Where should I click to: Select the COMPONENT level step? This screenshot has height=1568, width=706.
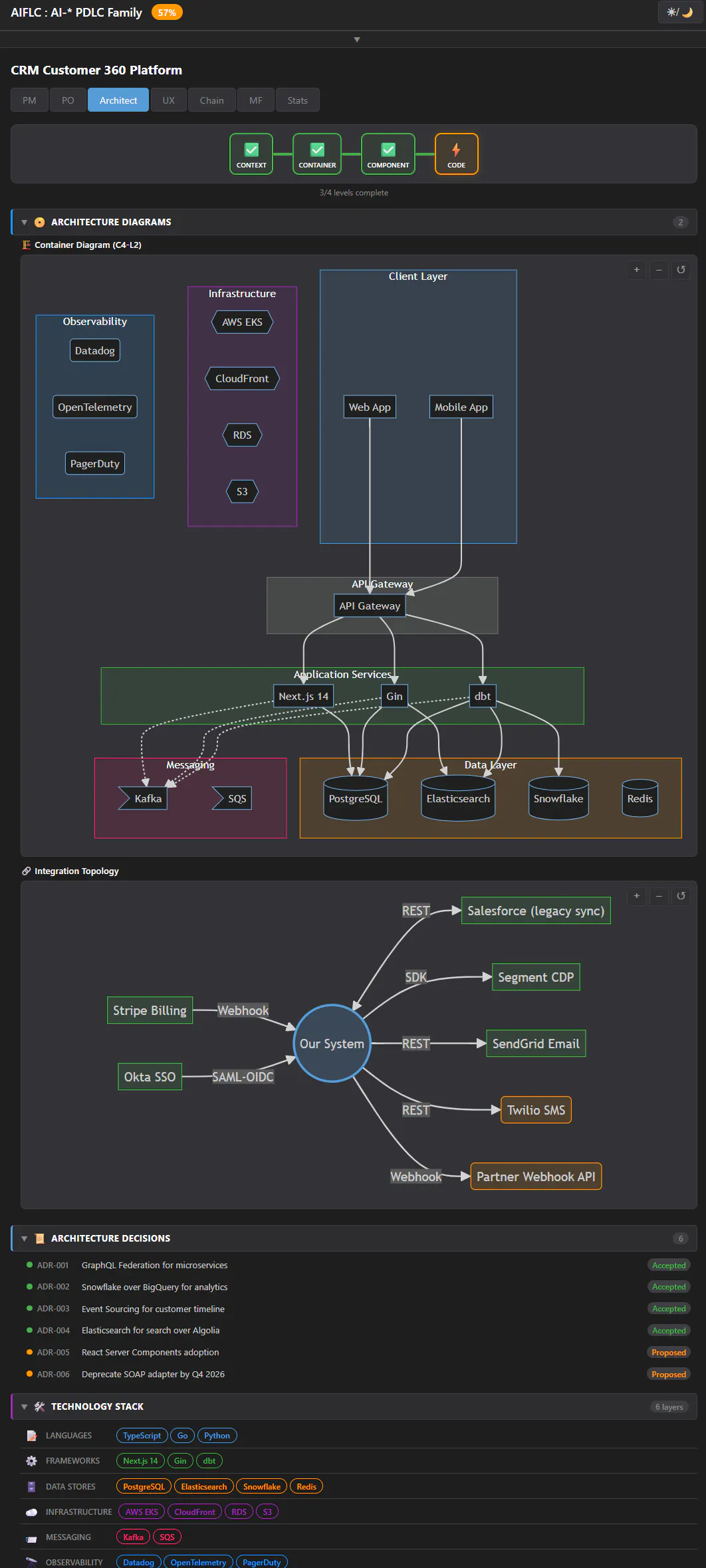pyautogui.click(x=388, y=154)
